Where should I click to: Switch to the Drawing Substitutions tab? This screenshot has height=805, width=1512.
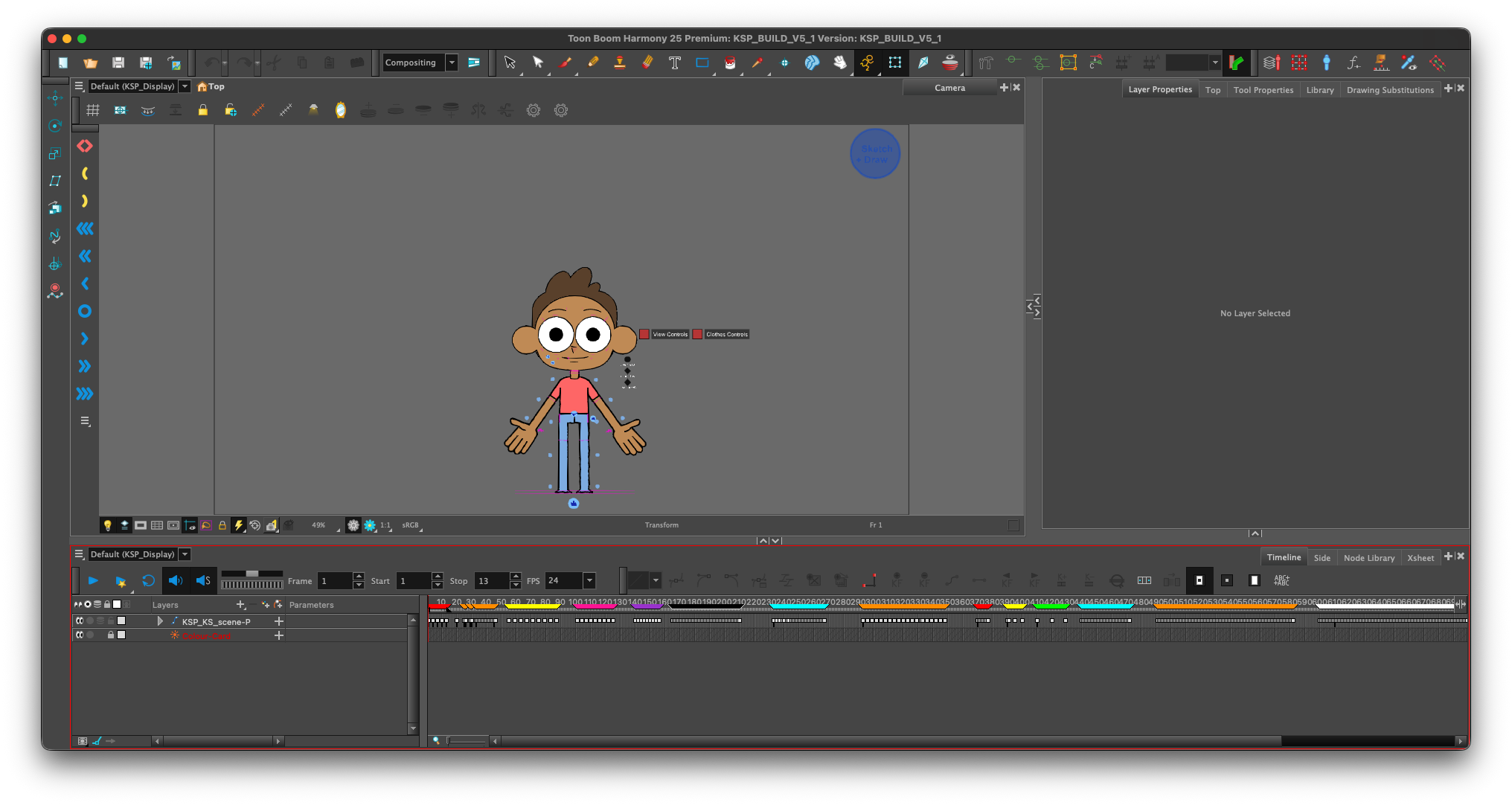coord(1390,90)
